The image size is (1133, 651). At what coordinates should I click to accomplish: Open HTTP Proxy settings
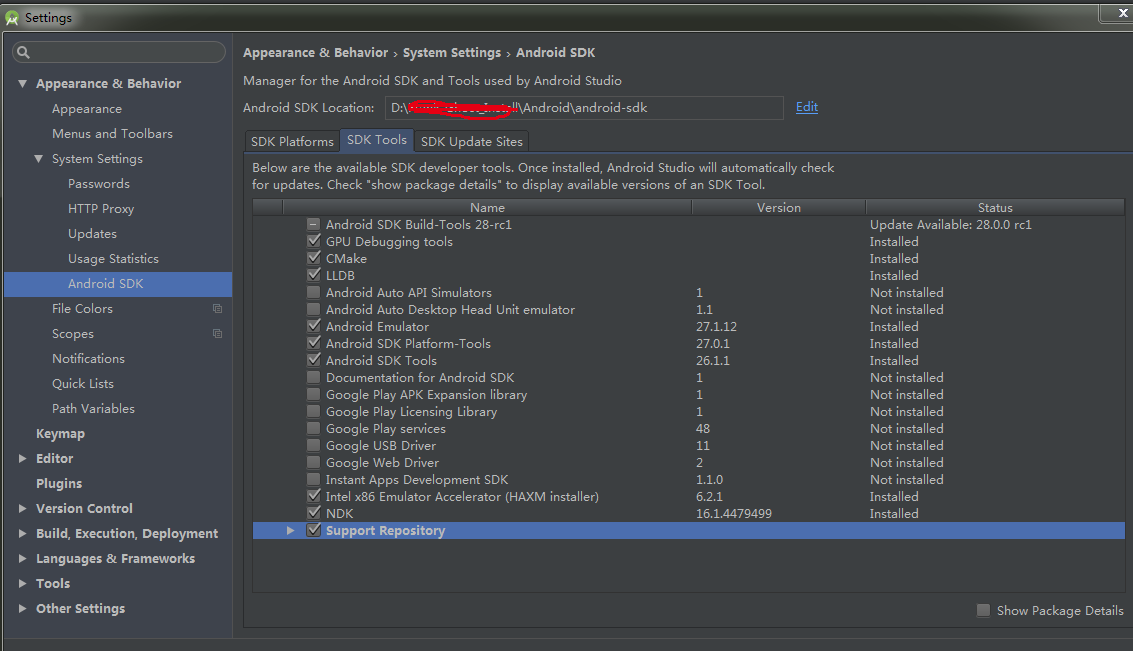(x=101, y=209)
